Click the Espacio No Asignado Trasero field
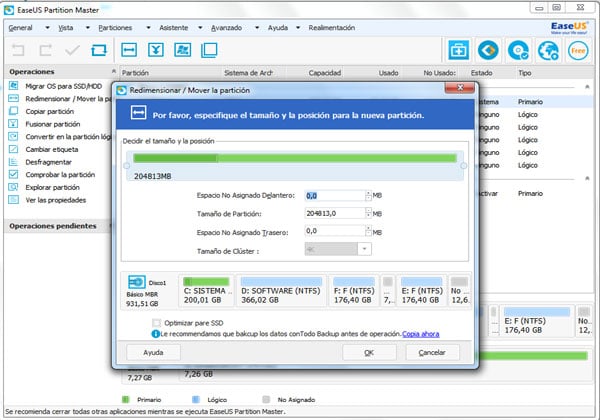 coord(335,231)
